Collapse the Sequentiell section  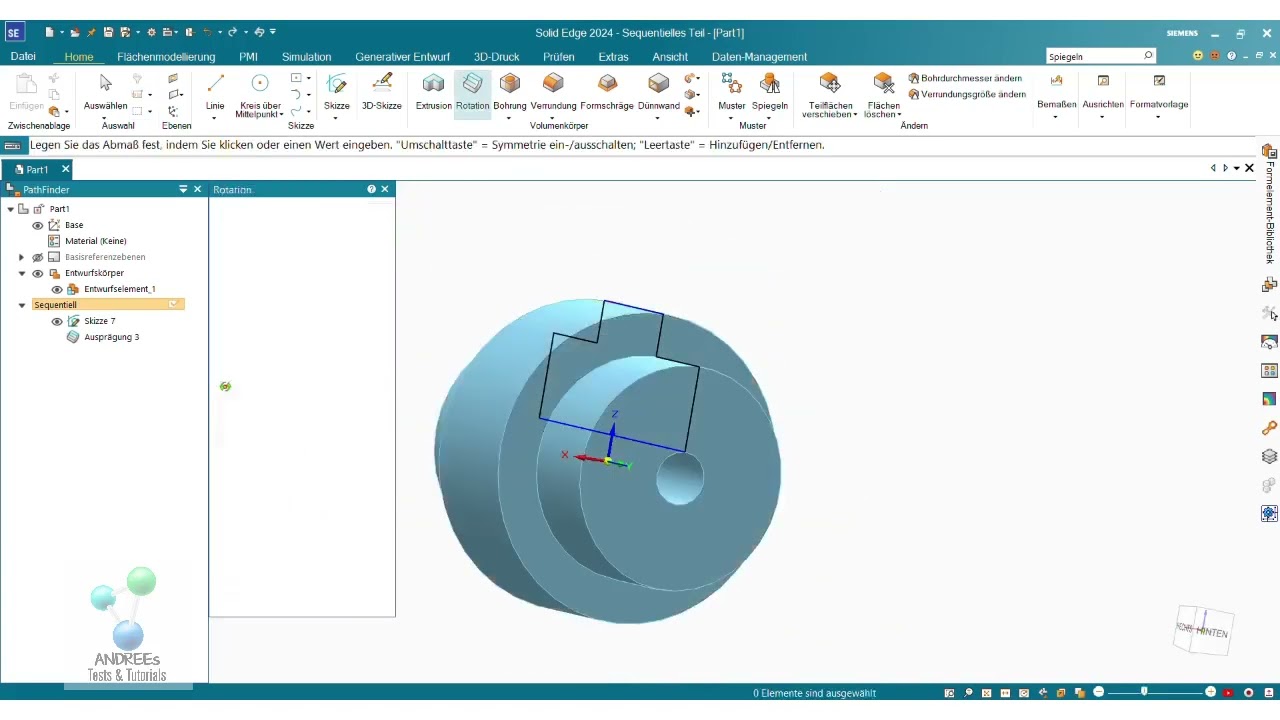coord(22,305)
